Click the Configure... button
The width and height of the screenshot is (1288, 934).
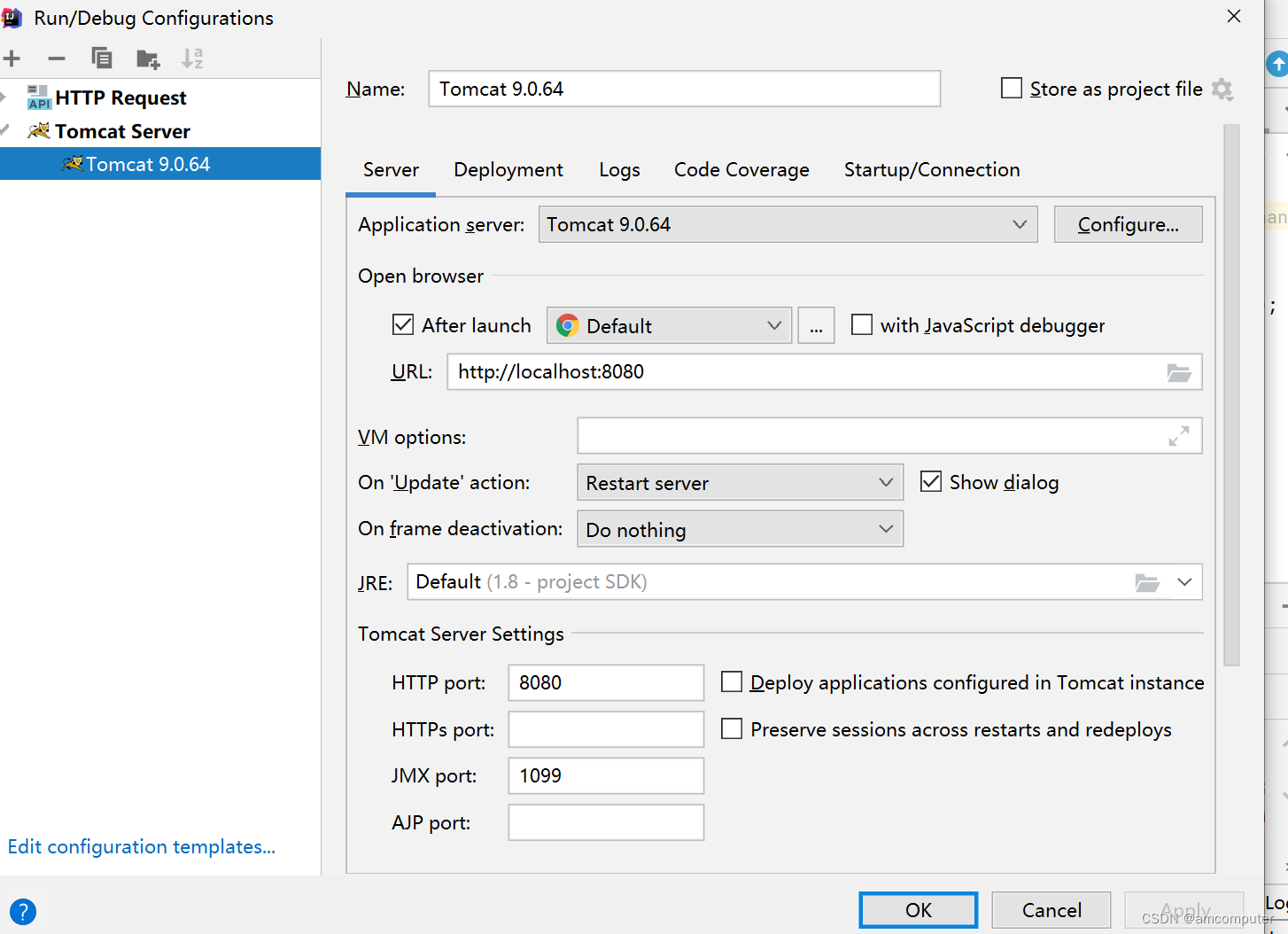(x=1129, y=225)
